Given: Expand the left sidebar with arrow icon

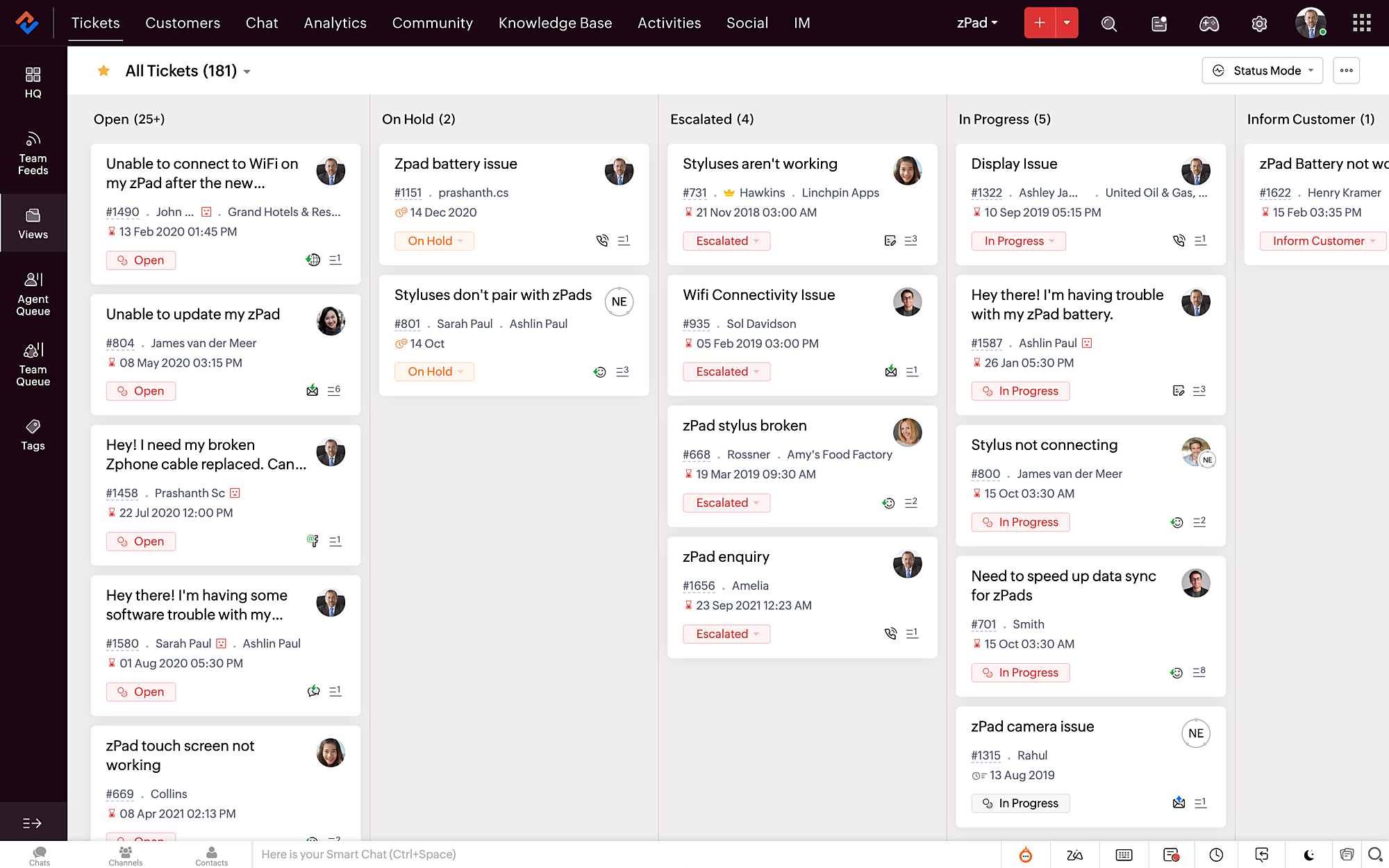Looking at the screenshot, I should 32,823.
